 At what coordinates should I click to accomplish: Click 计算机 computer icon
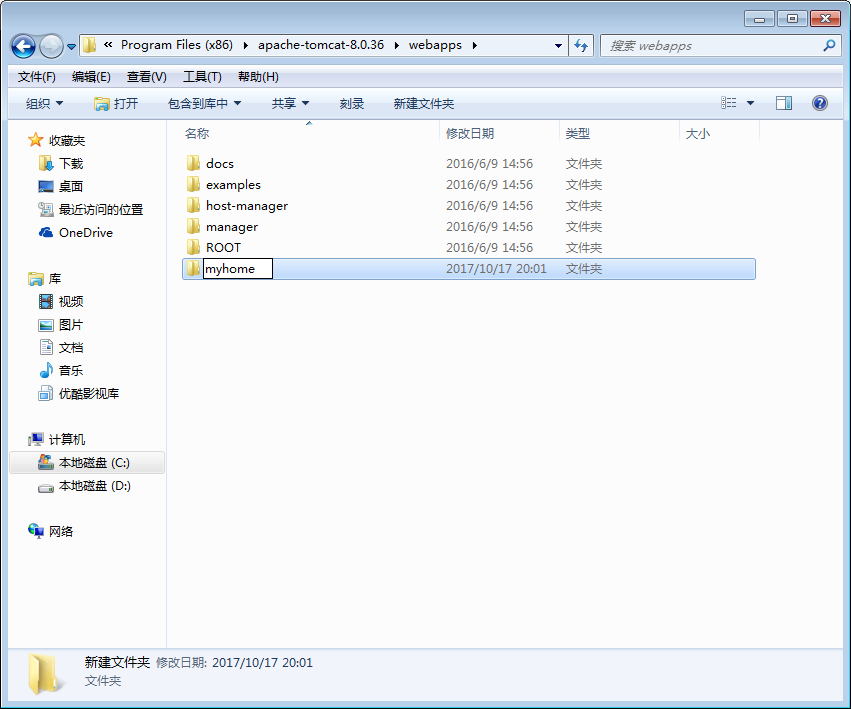click(36, 439)
